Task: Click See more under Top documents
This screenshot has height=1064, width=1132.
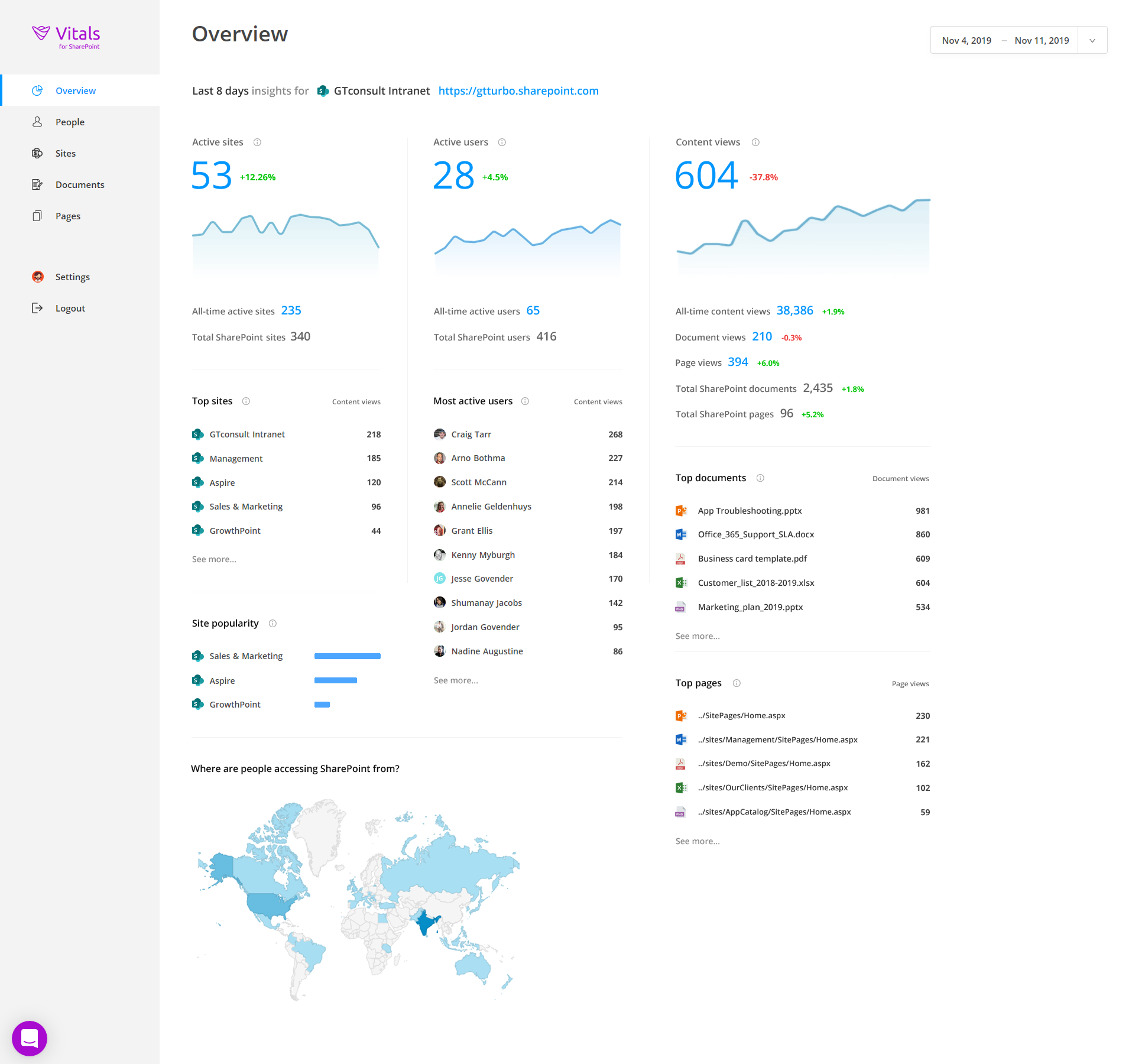Action: [x=698, y=636]
